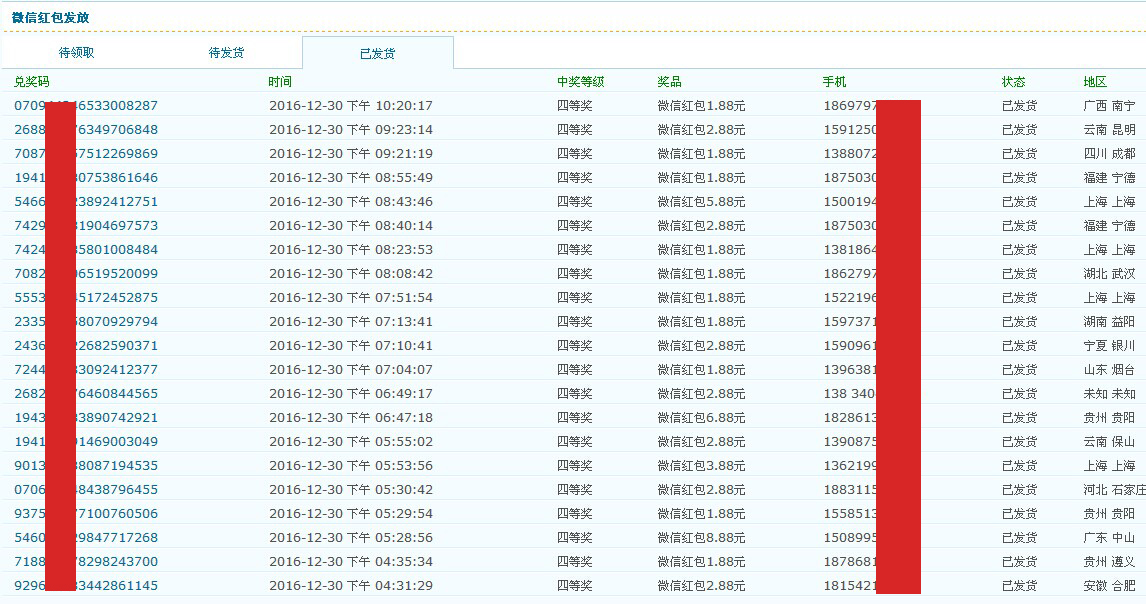Select the time cell 下午 04:35:34
The image size is (1146, 604).
(351, 562)
